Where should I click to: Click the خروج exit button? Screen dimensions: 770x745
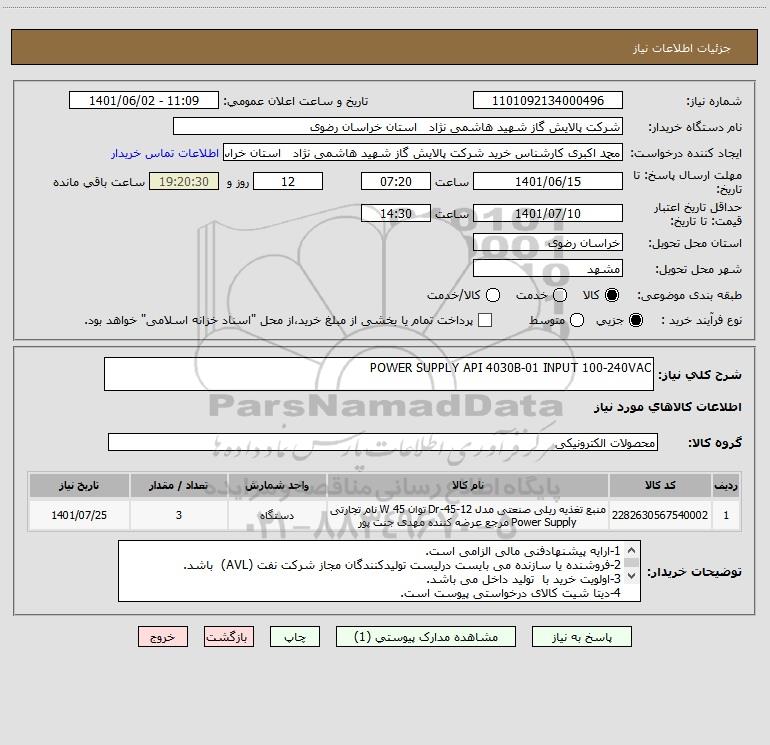[163, 637]
